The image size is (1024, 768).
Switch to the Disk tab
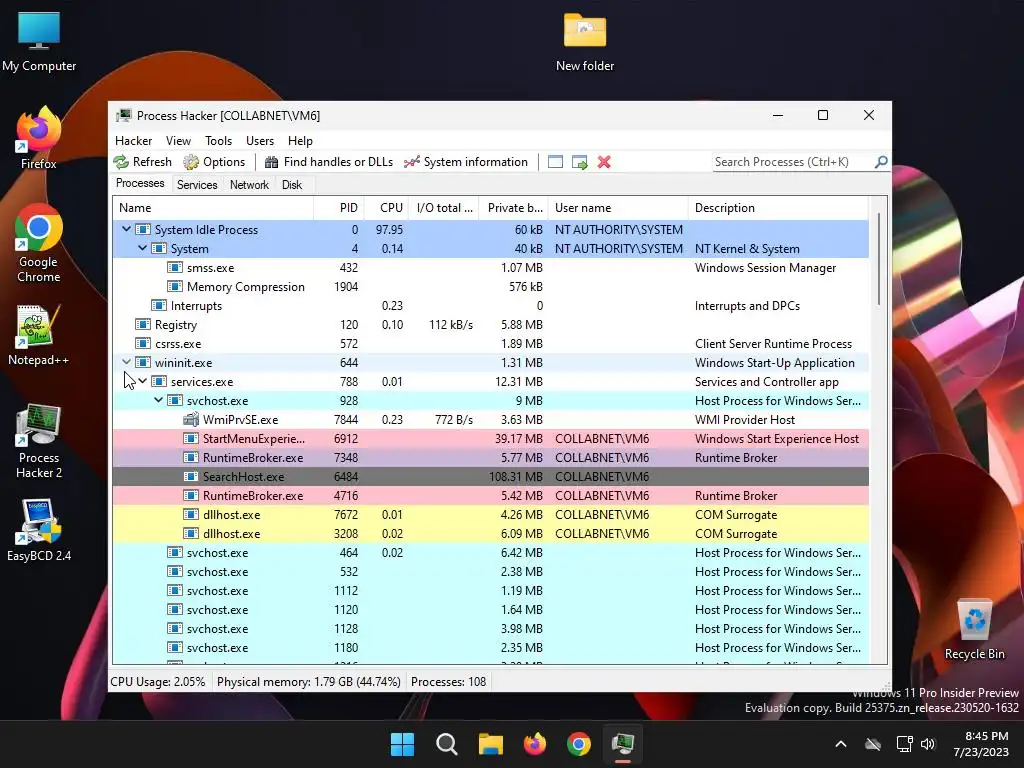tap(292, 185)
